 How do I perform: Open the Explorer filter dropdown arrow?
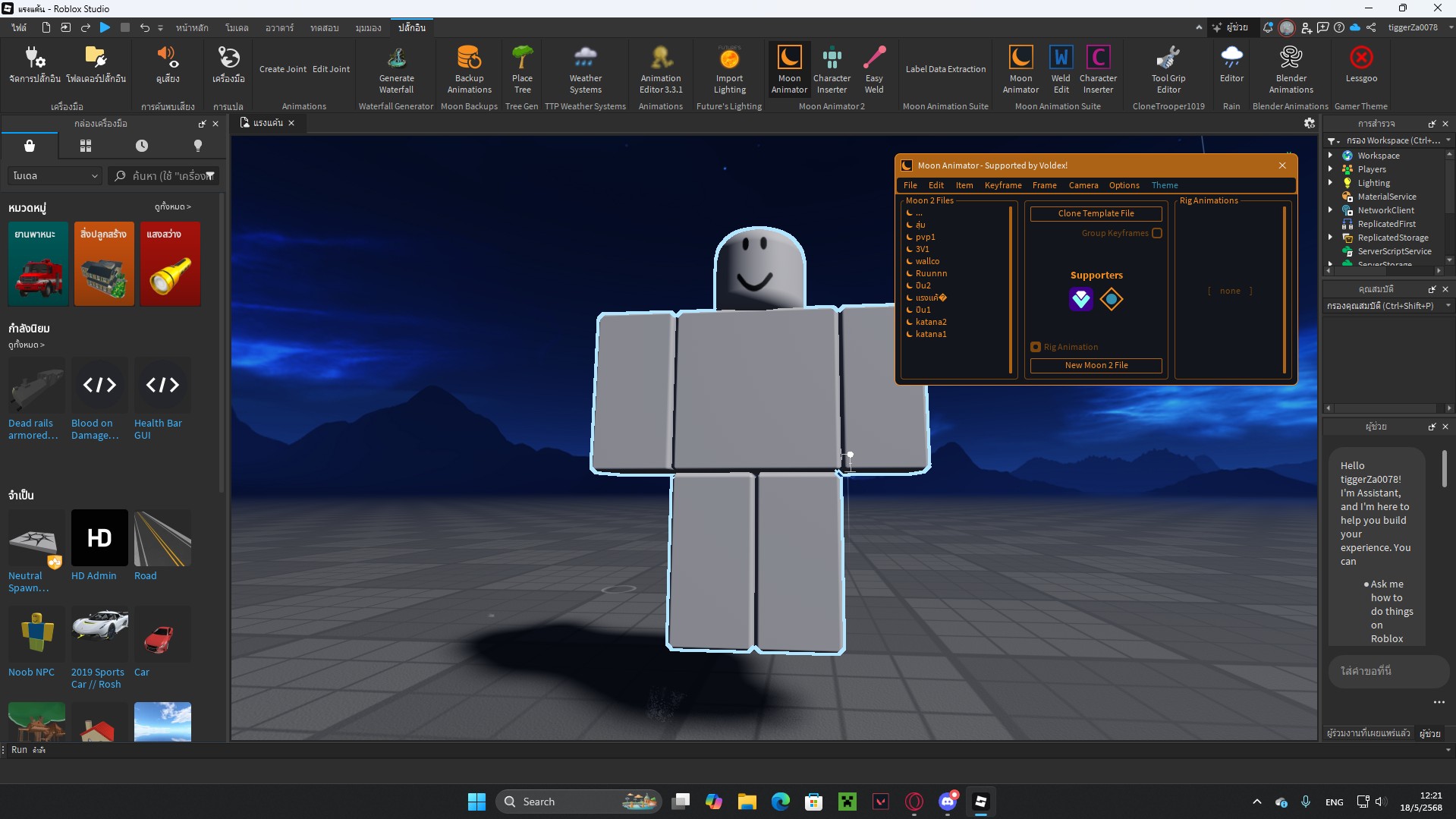pyautogui.click(x=1448, y=140)
